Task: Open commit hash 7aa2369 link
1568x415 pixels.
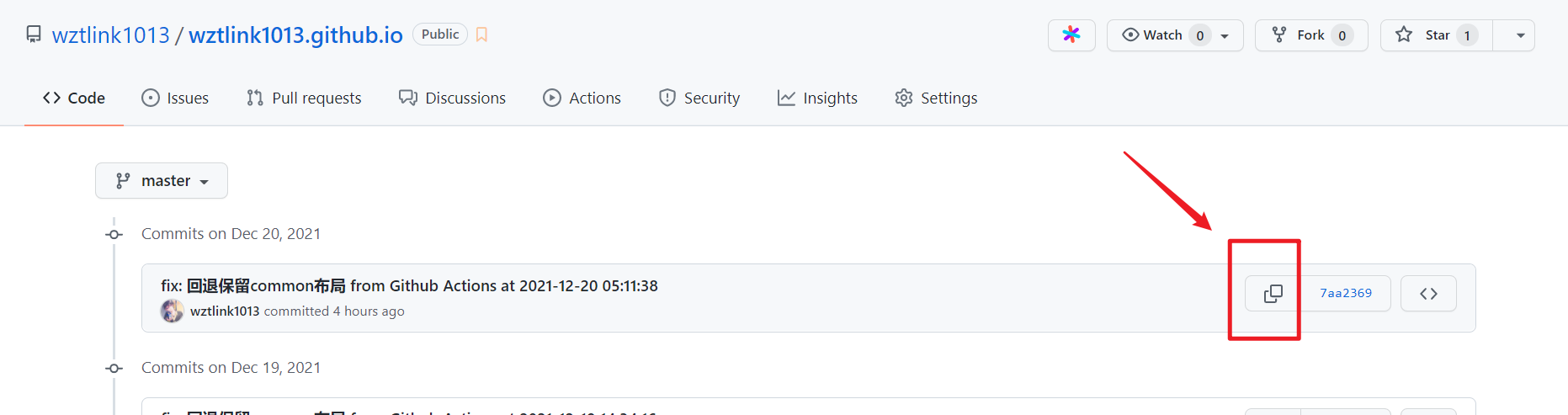Action: [1346, 294]
